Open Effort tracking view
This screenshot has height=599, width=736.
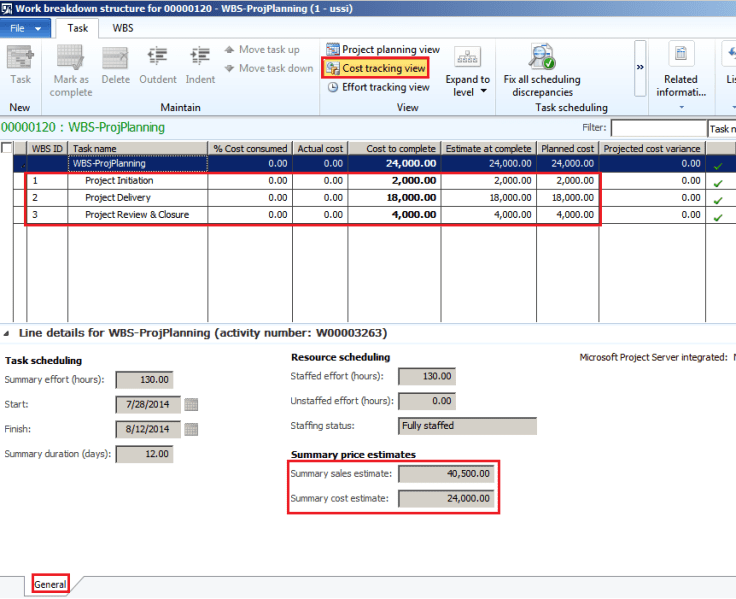tap(378, 87)
